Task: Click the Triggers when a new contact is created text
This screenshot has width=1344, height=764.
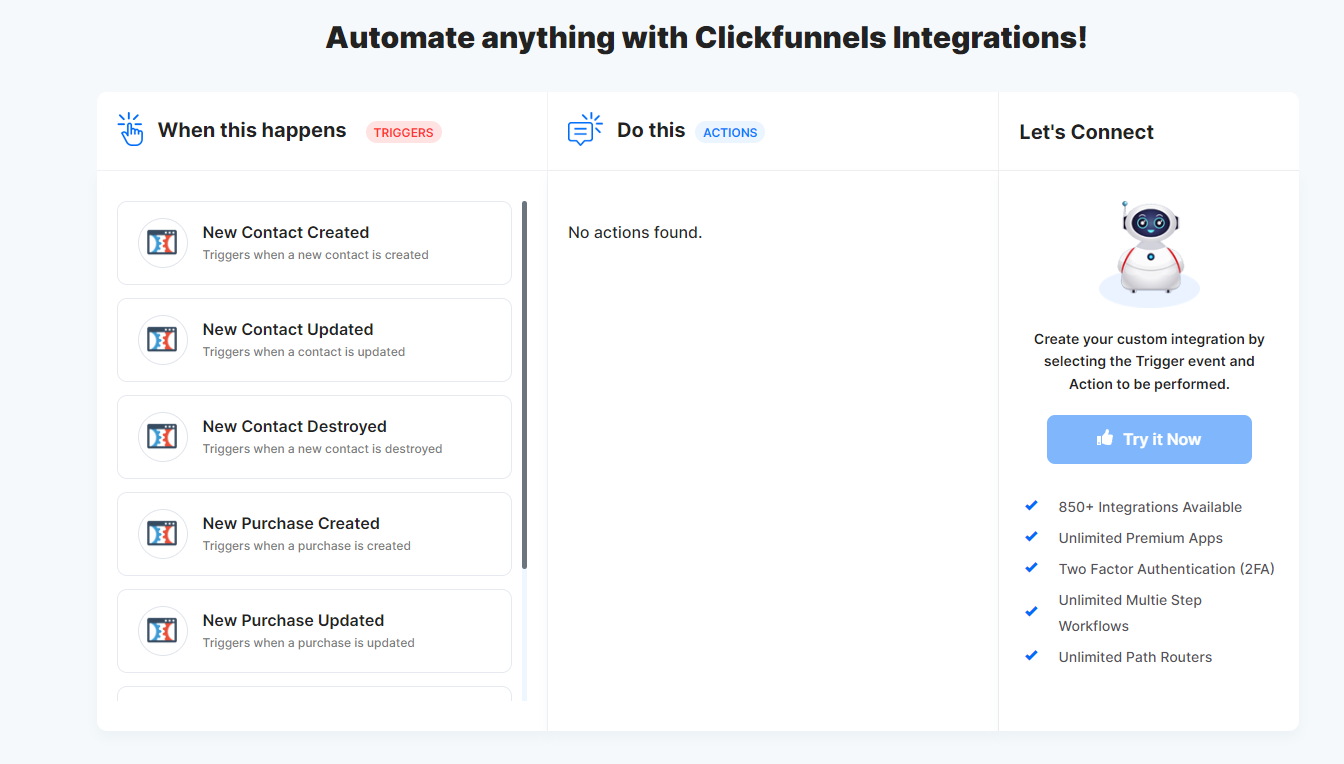Action: [x=315, y=255]
